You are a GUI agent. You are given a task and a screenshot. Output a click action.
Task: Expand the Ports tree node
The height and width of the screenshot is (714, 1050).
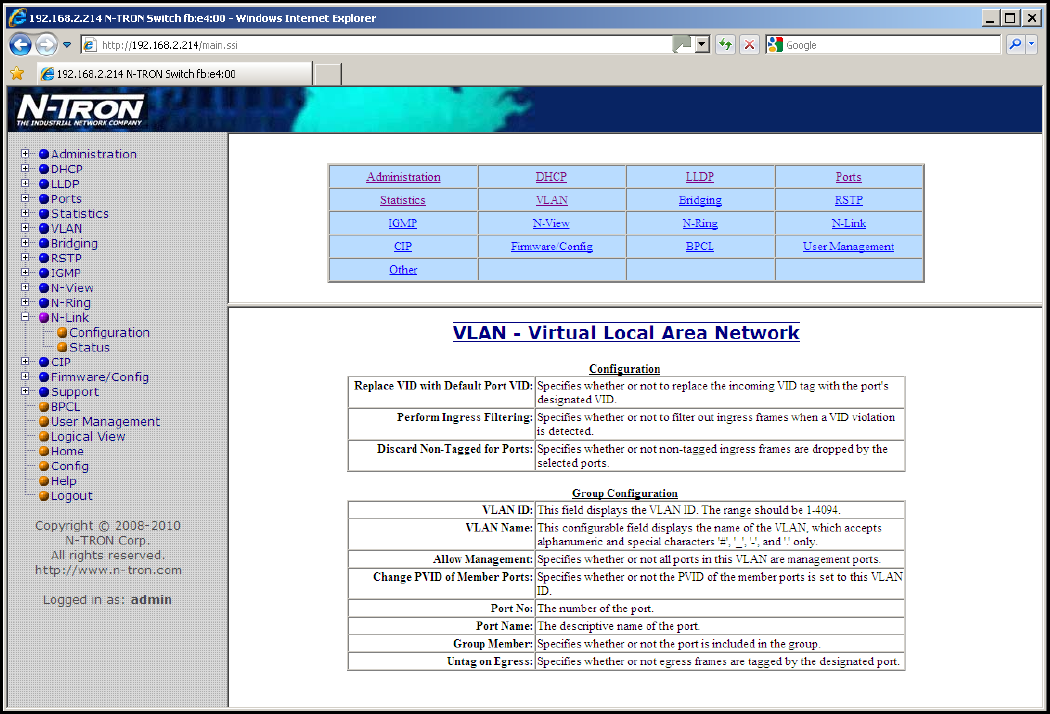click(25, 198)
